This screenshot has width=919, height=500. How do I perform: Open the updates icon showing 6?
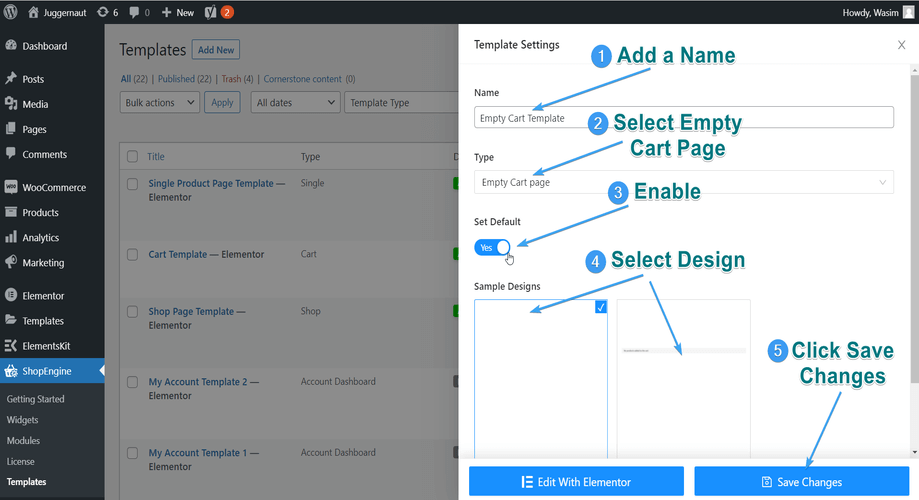[x=103, y=12]
